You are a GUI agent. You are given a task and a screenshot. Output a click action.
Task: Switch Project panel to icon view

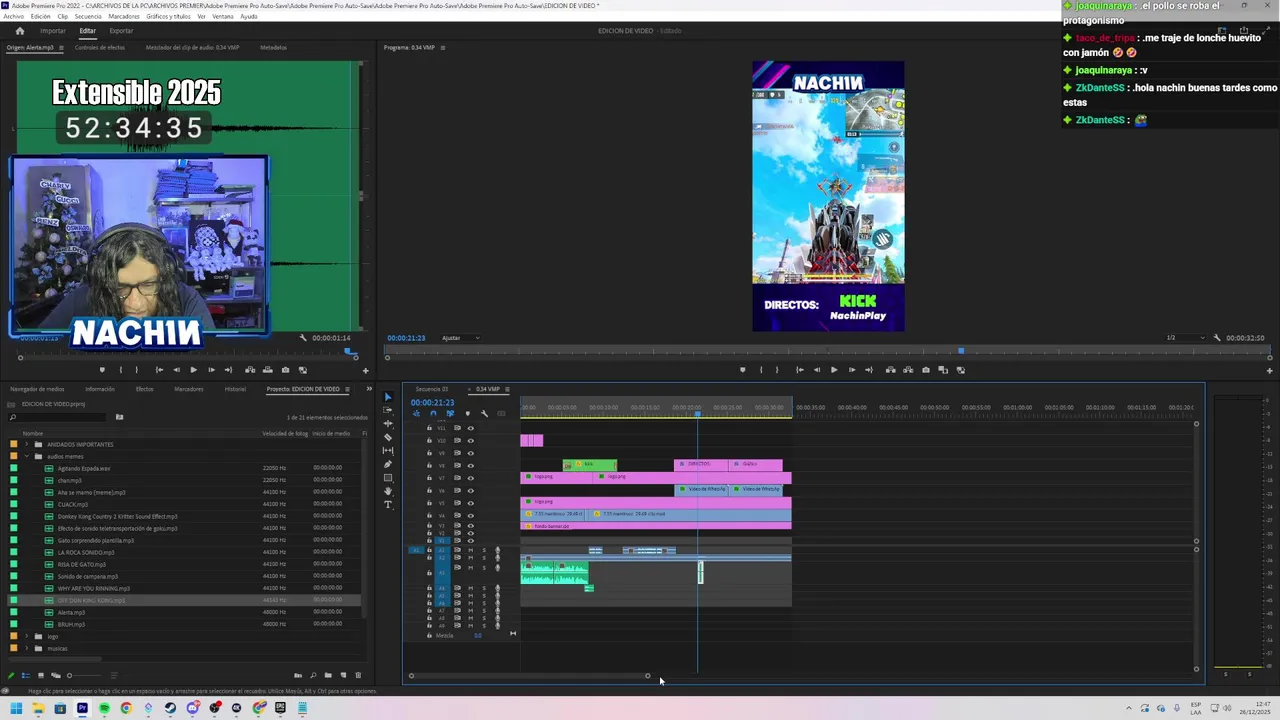coord(41,675)
